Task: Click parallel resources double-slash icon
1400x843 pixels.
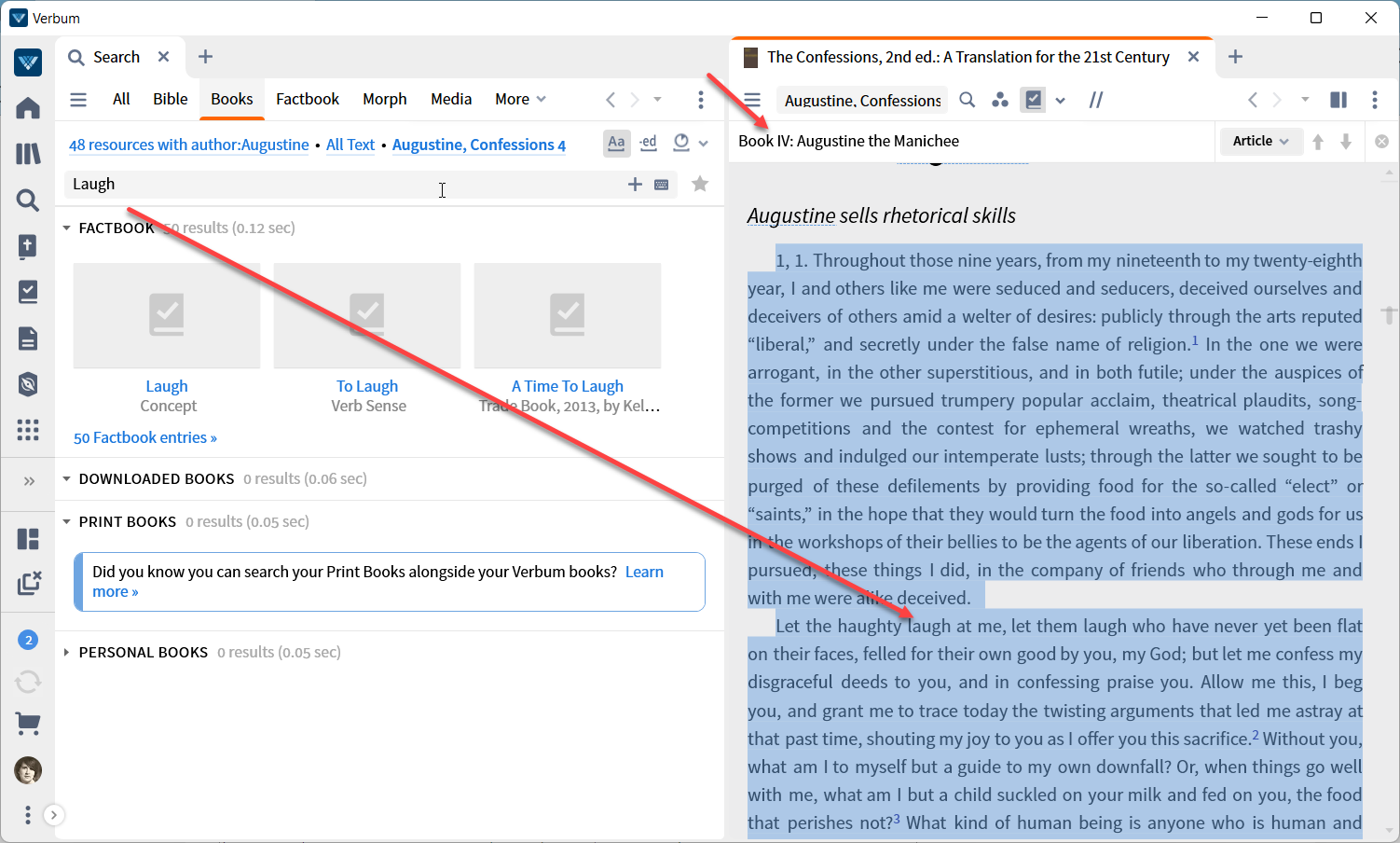Action: [1096, 100]
